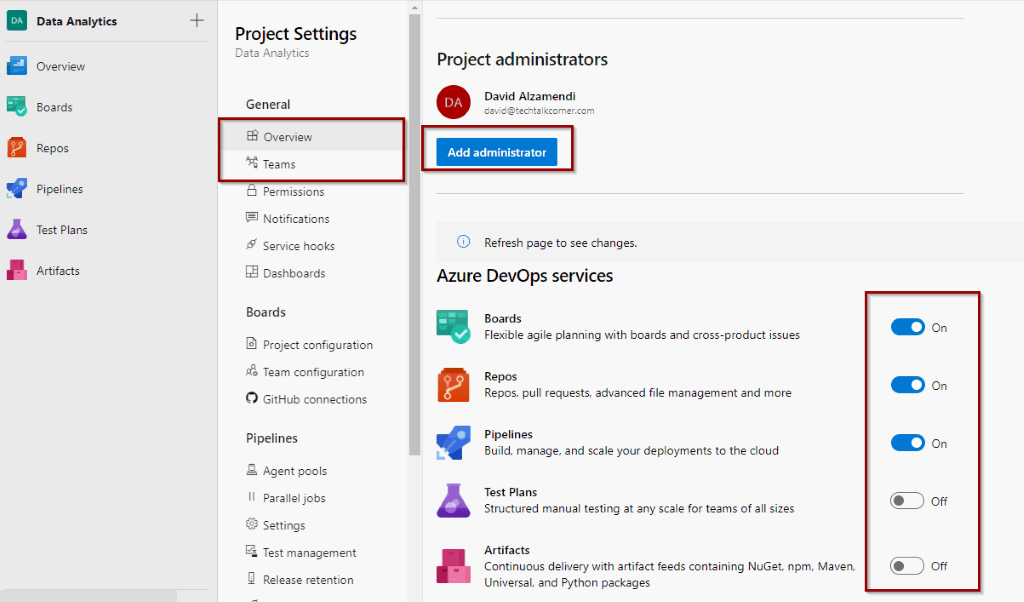
Task: Go to Test Plans in the left navigation
Action: (62, 230)
